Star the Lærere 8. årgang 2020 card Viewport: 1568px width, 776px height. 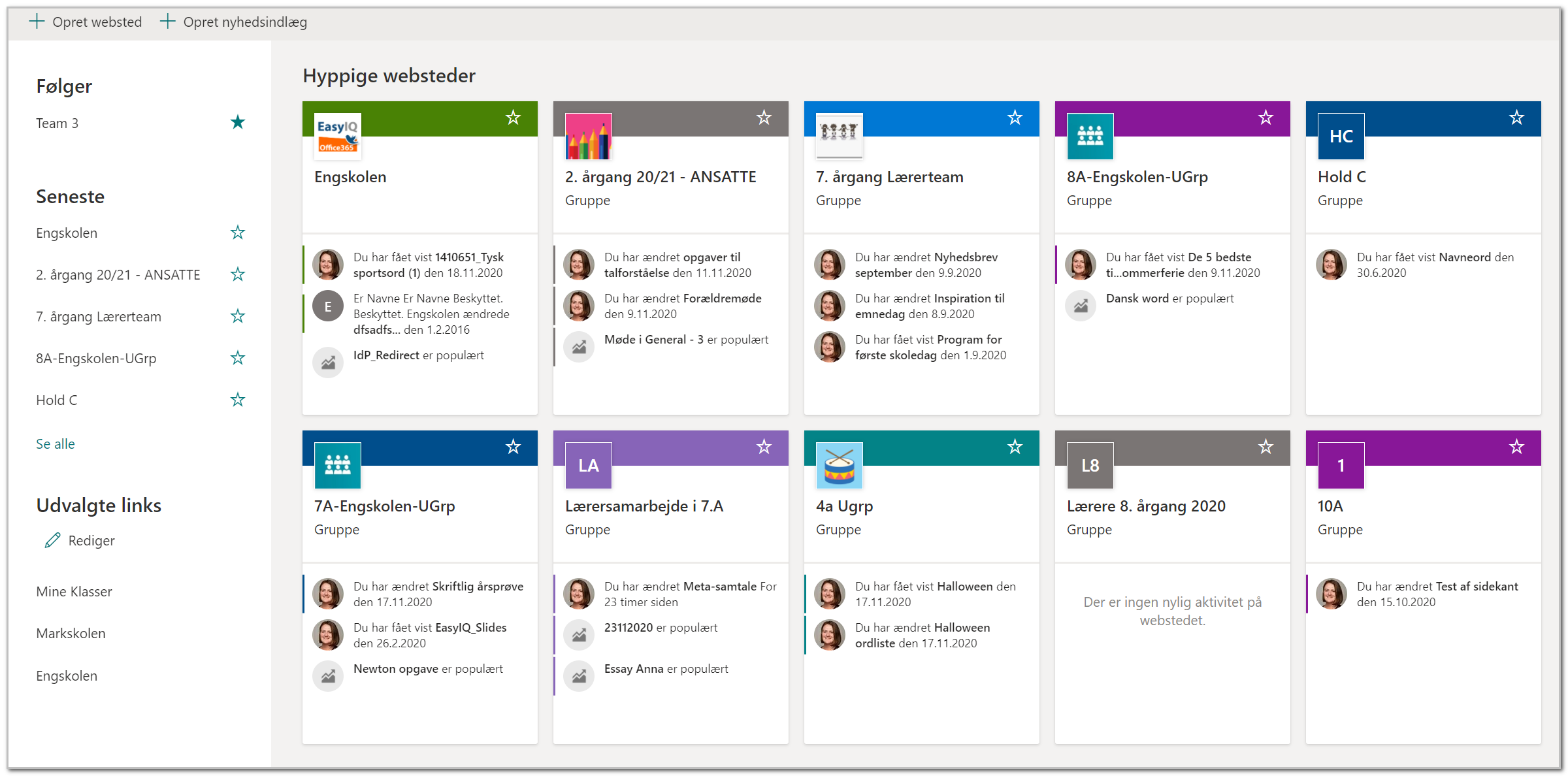[1266, 447]
